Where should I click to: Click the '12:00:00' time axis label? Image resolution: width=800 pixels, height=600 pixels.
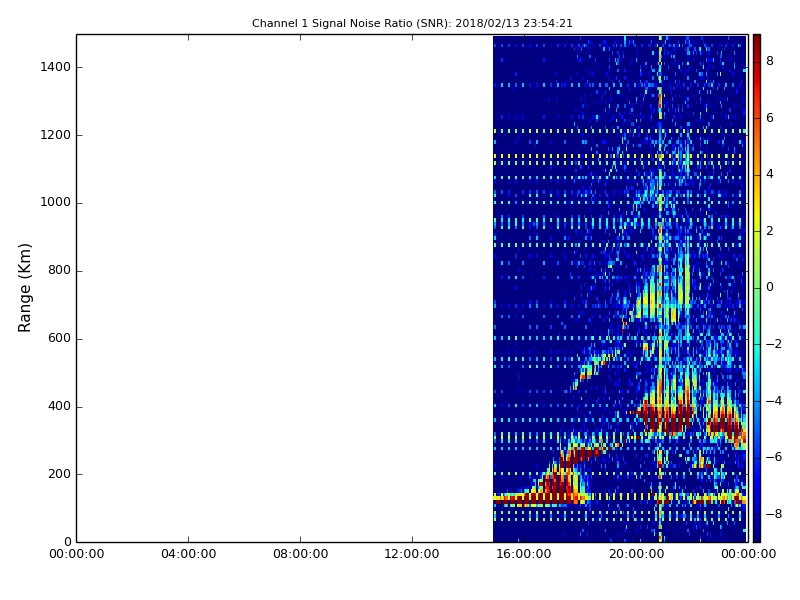pos(412,554)
